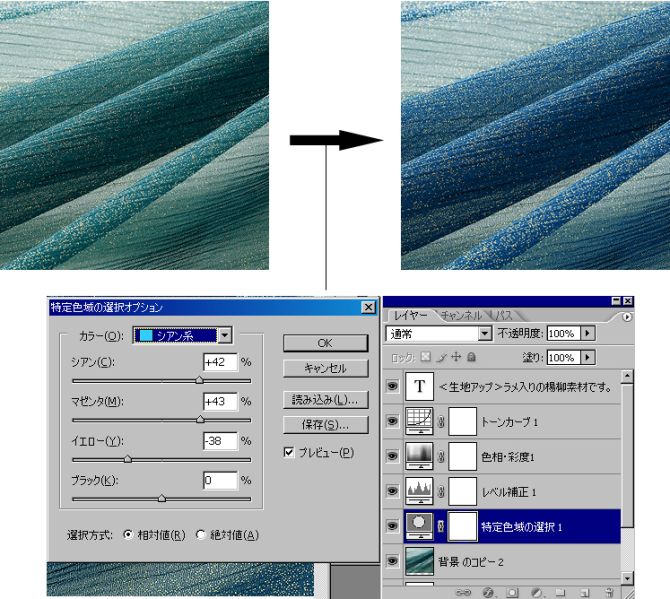Screen dimensions: 670x599
Task: Click the trash icon to delete layer
Action: click(609, 593)
